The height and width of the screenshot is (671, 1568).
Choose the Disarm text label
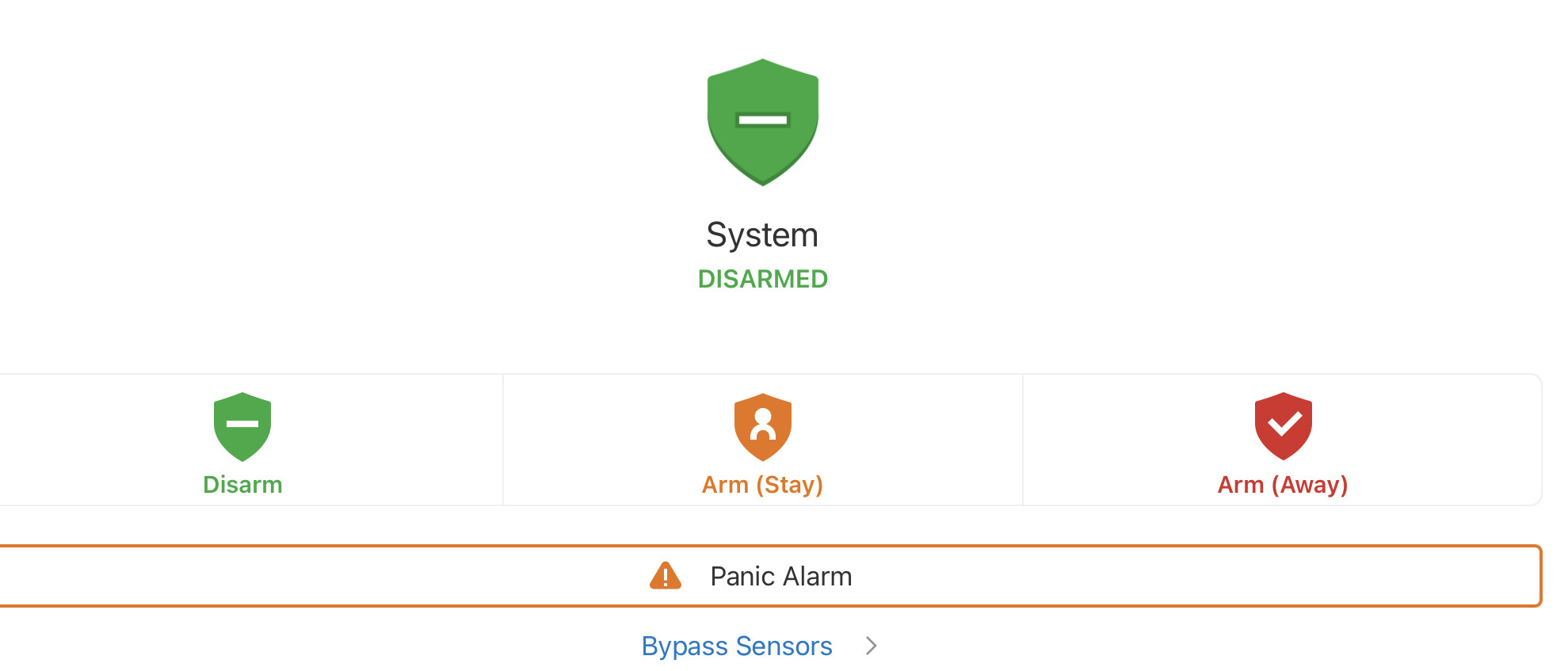point(242,484)
